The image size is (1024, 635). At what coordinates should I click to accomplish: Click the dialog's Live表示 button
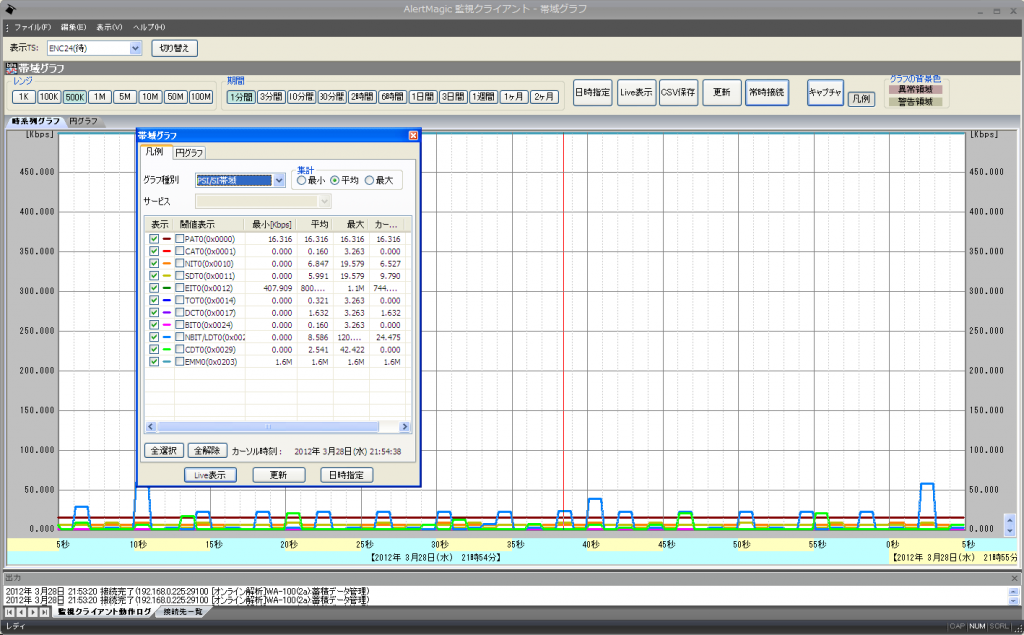click(210, 475)
